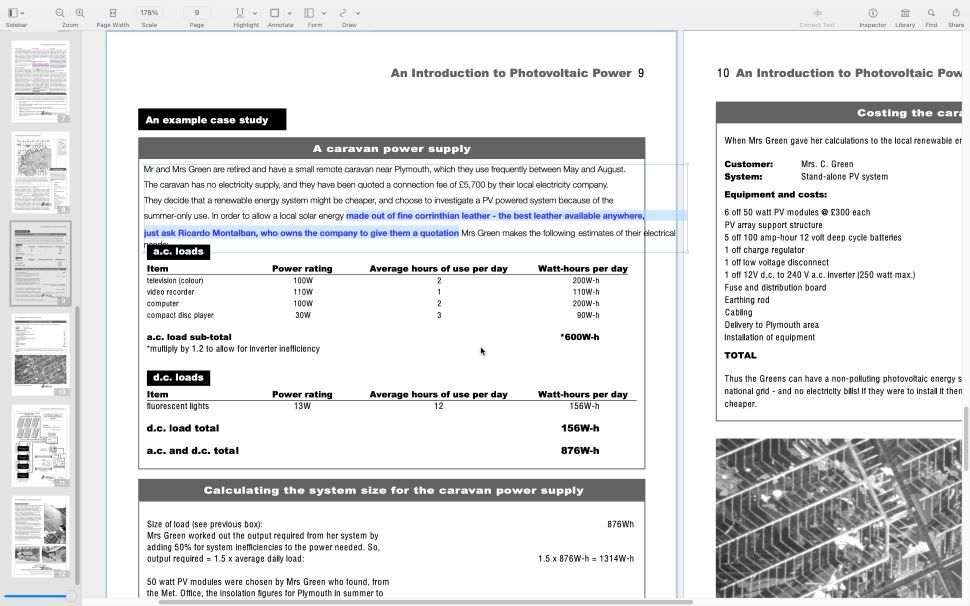Fit document using the Page Width icon

pyautogui.click(x=112, y=11)
